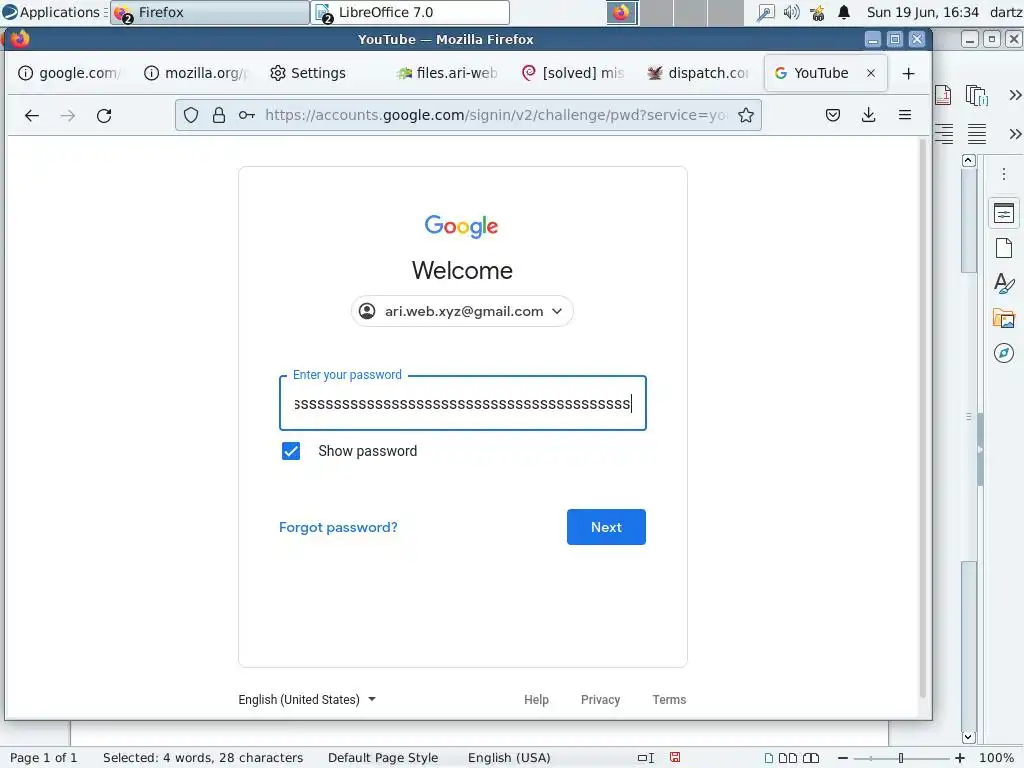1024x768 pixels.
Task: Focus the Enter your password field
Action: click(462, 404)
